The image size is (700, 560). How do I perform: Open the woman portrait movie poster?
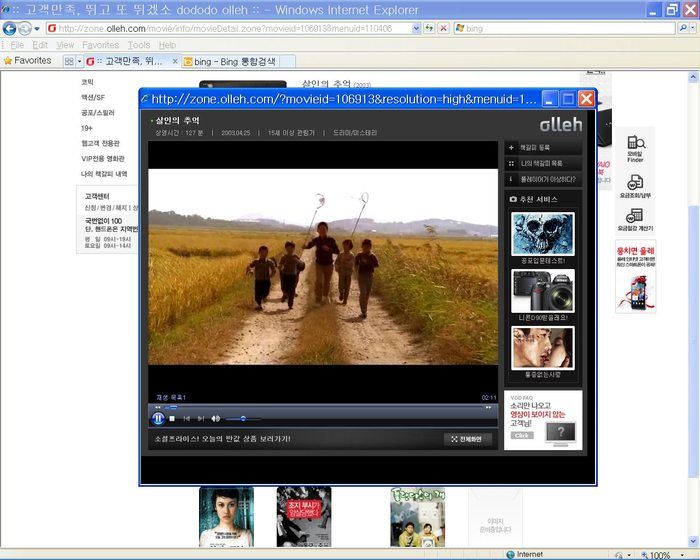coord(226,517)
